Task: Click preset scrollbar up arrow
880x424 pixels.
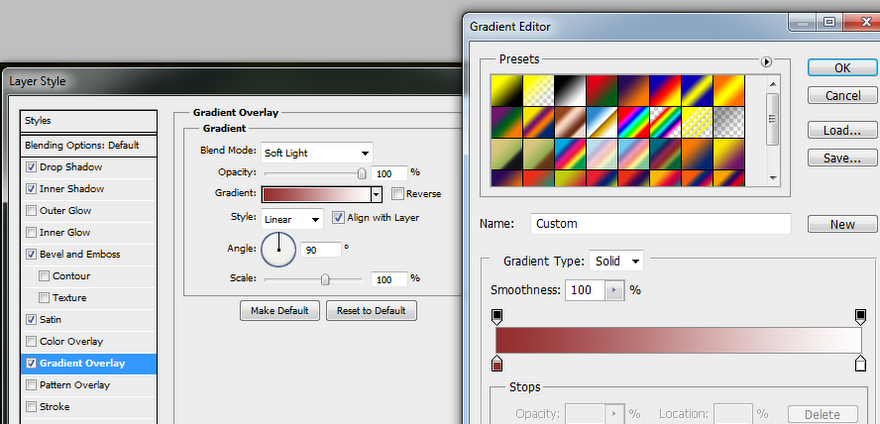Action: tap(773, 84)
